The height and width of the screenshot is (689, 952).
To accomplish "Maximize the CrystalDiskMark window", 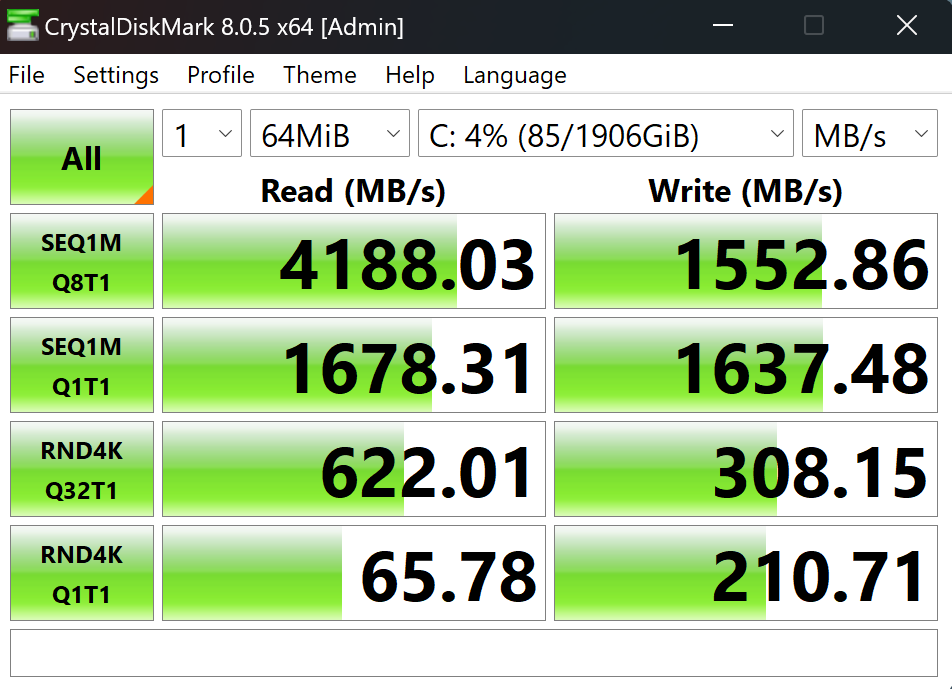I will 814,25.
